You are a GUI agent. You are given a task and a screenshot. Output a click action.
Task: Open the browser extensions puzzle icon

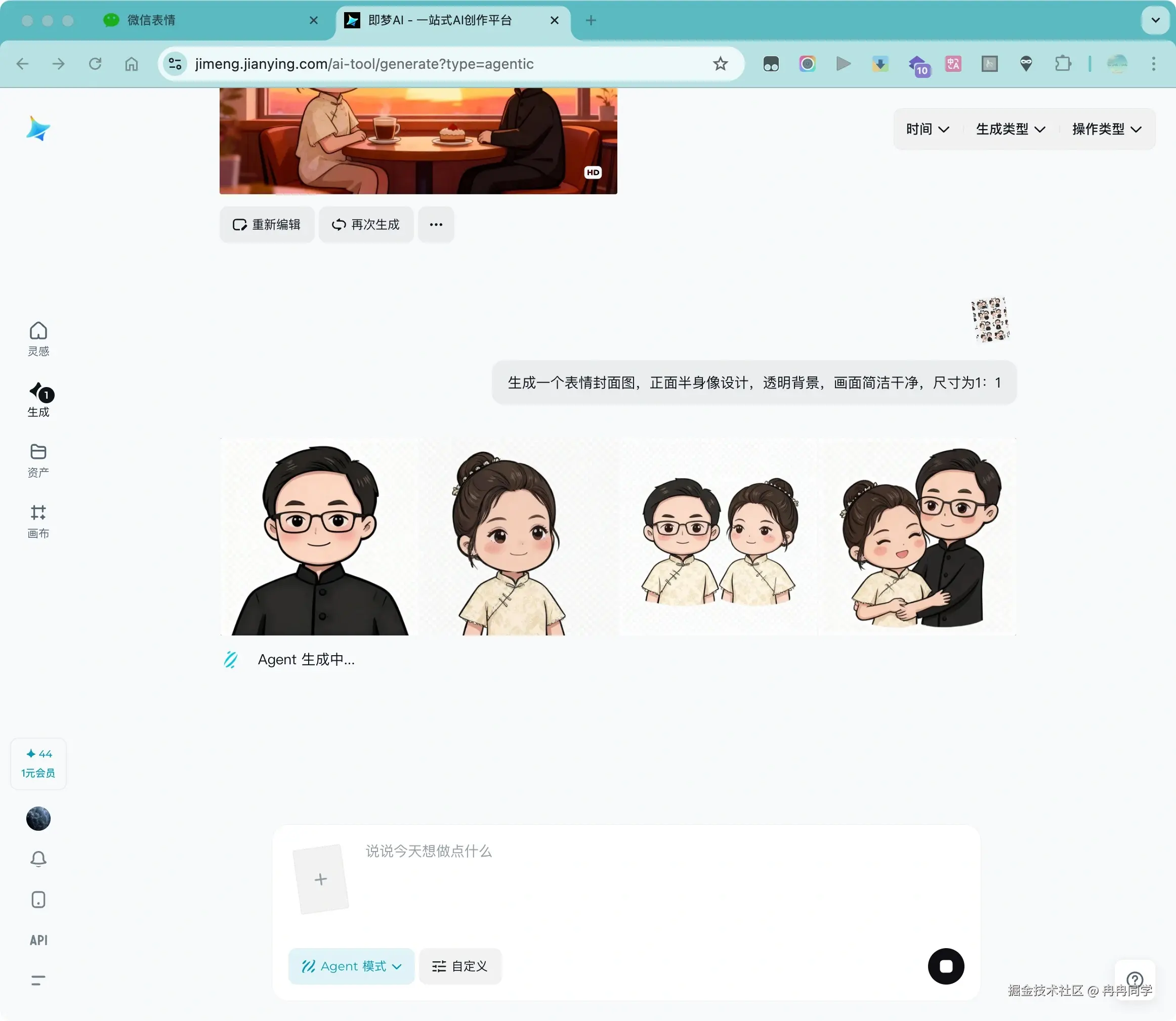pyautogui.click(x=1063, y=64)
